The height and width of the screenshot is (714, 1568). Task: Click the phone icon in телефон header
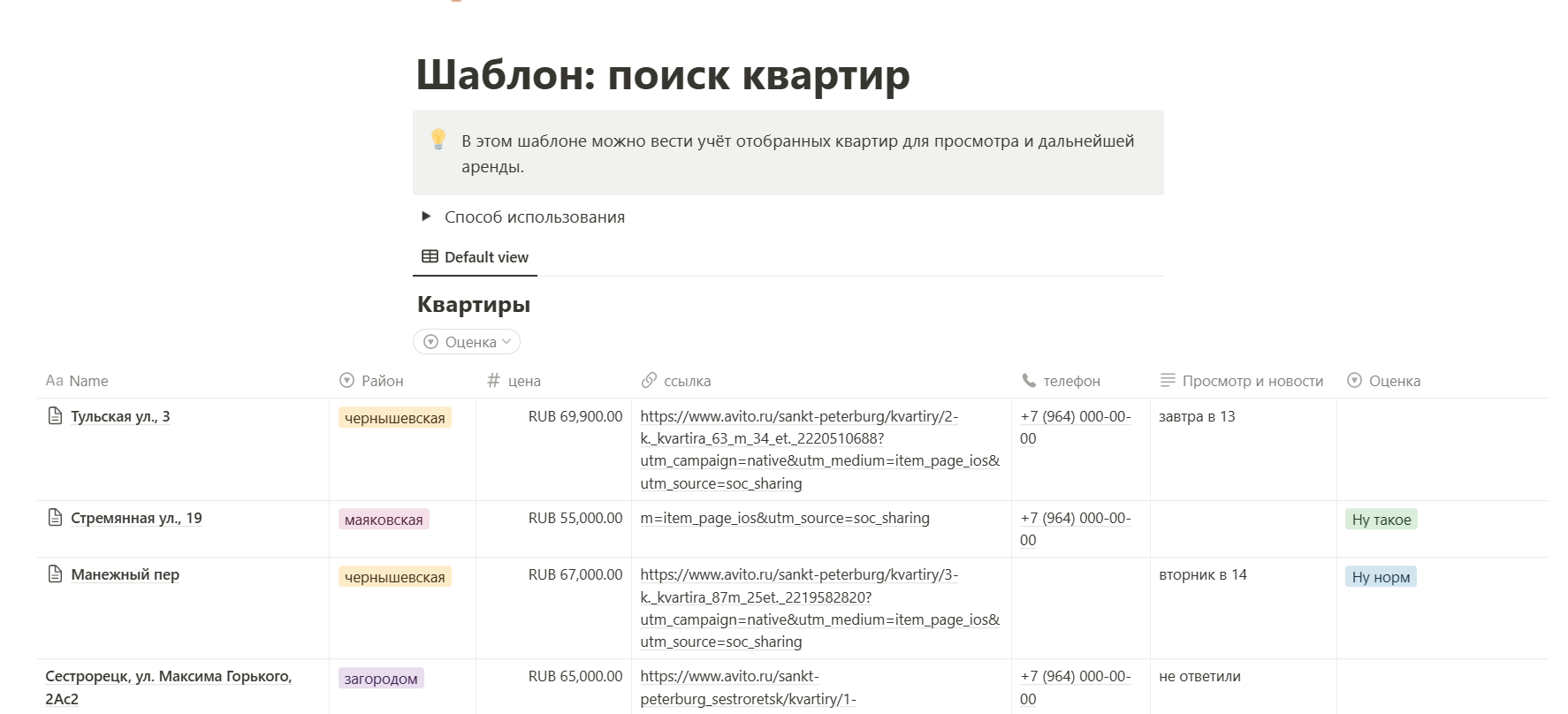tap(1029, 380)
